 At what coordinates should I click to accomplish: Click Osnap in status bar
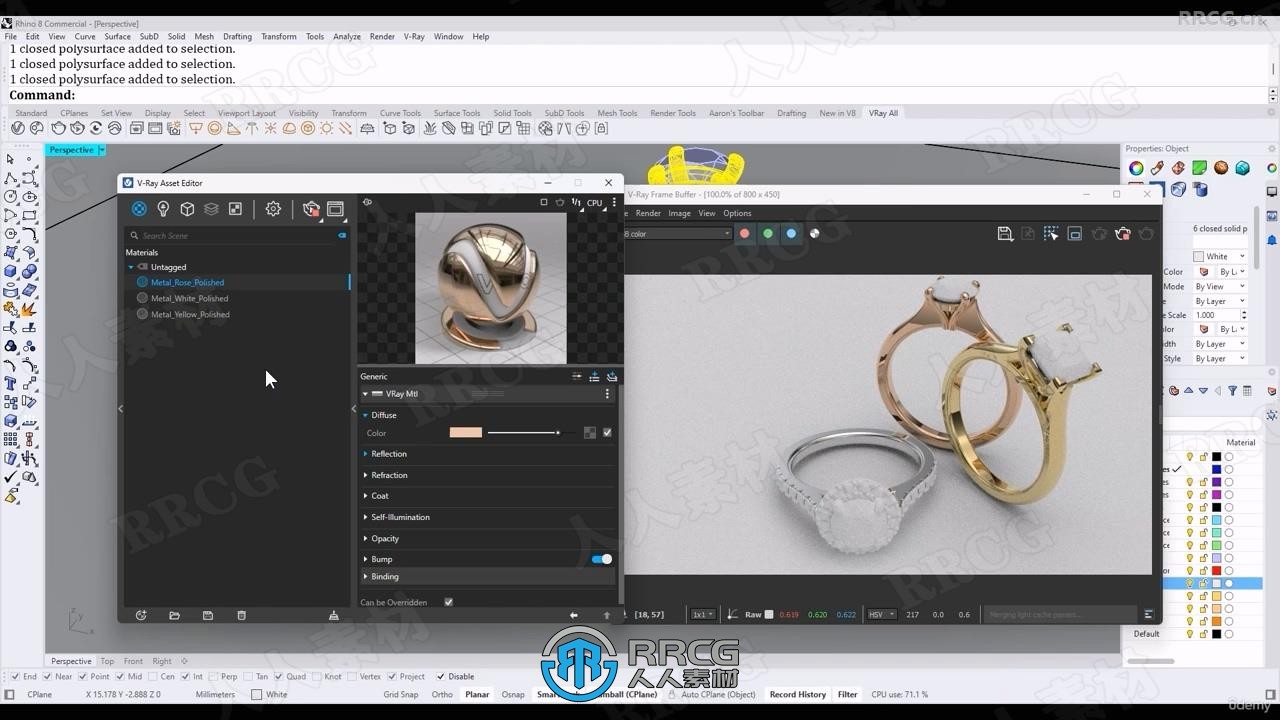[x=513, y=694]
